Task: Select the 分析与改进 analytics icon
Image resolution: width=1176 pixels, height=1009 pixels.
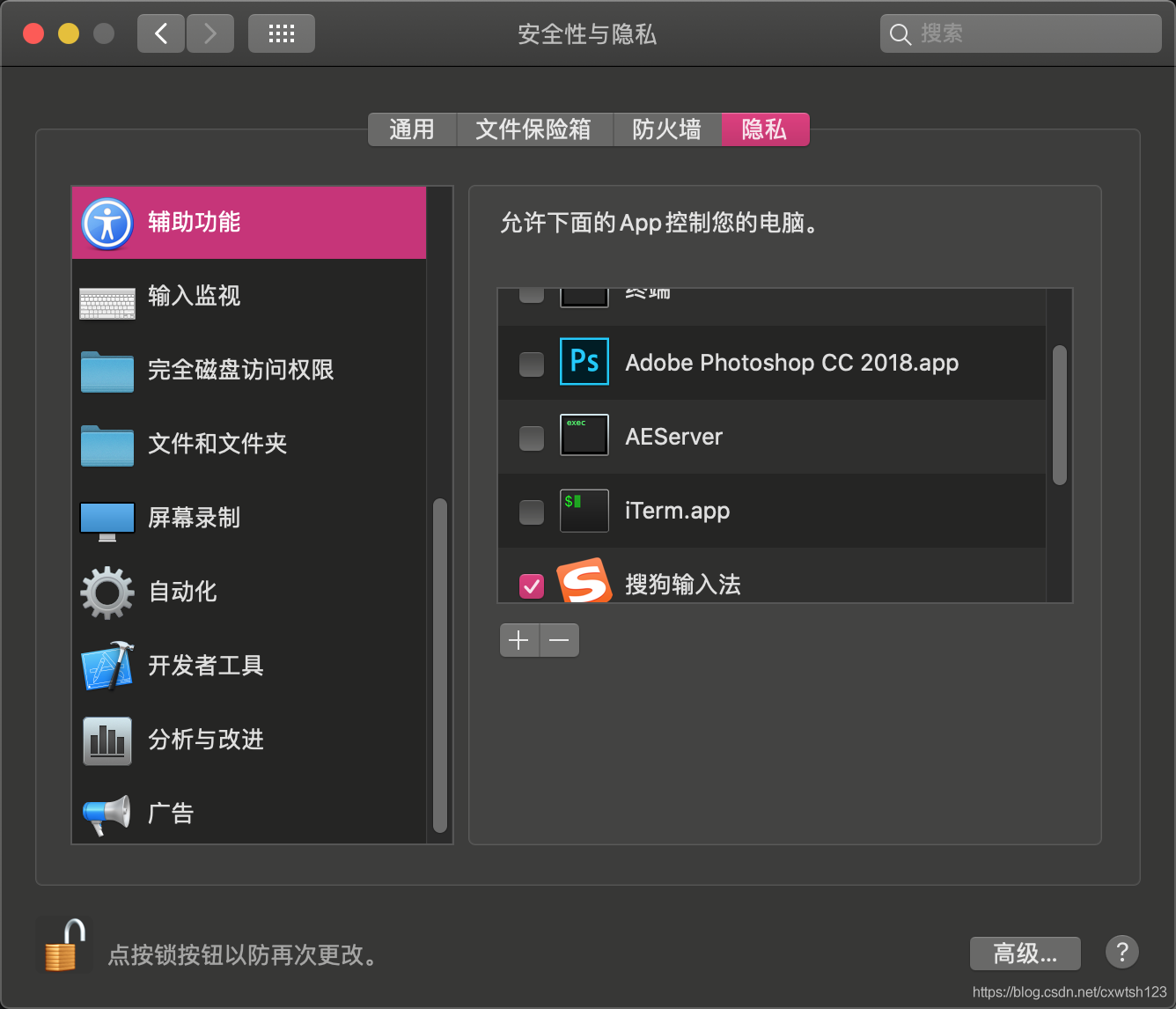Action: pos(107,740)
